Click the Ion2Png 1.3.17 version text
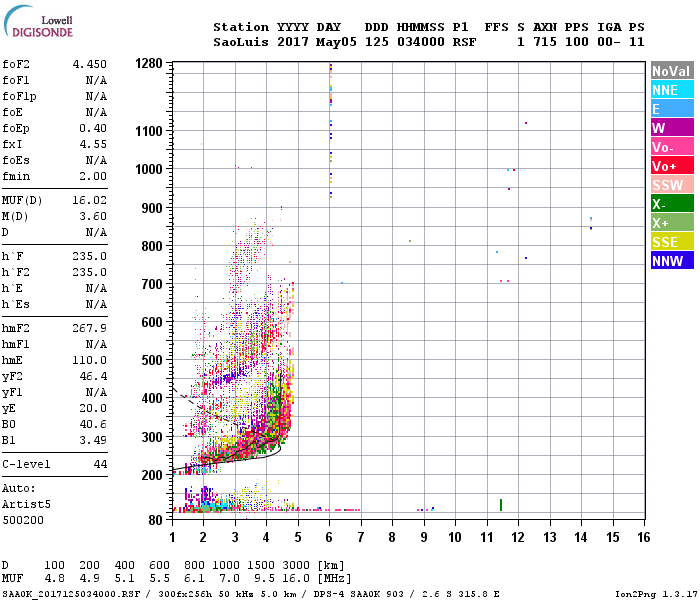 (656, 594)
